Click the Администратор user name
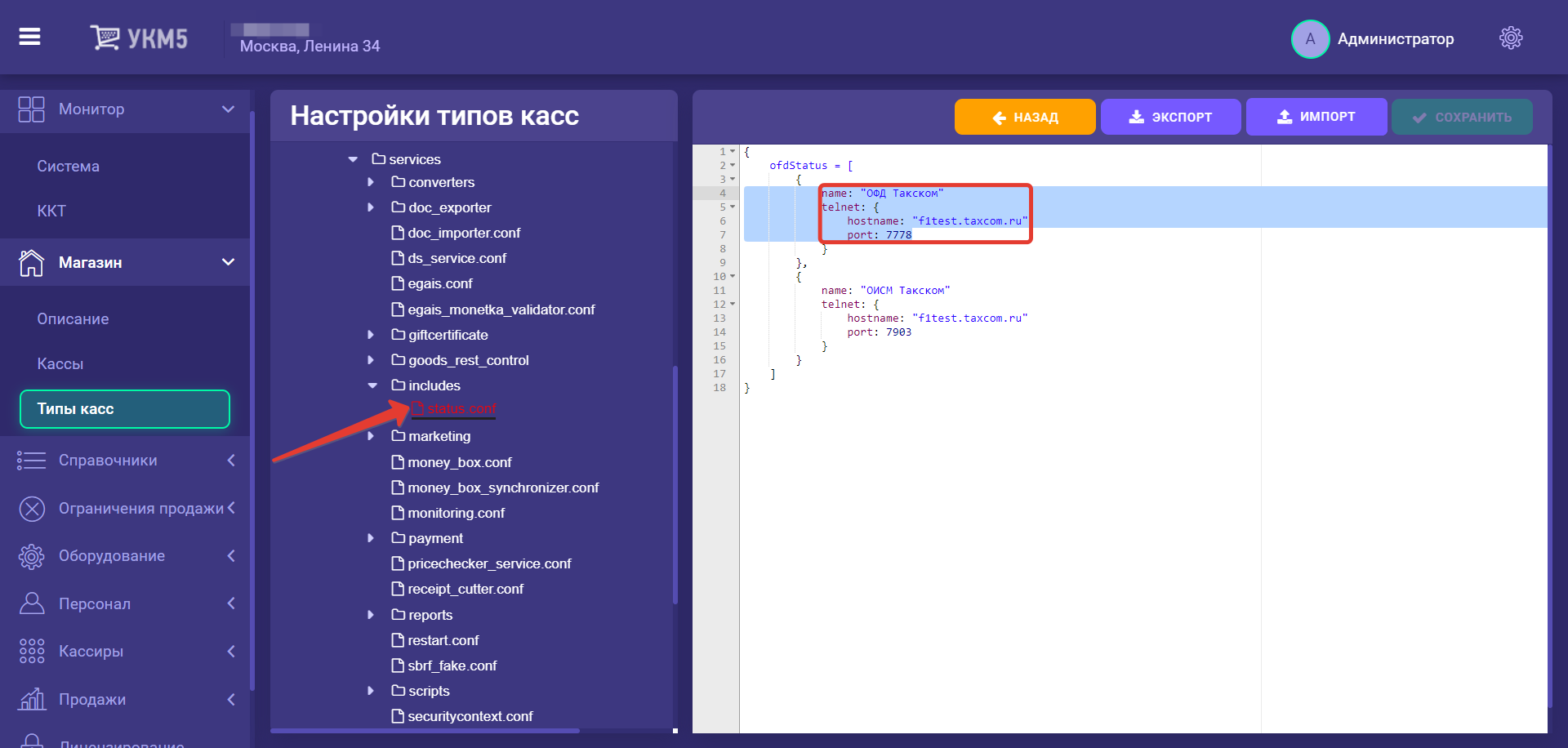The image size is (1568, 748). pos(1395,39)
